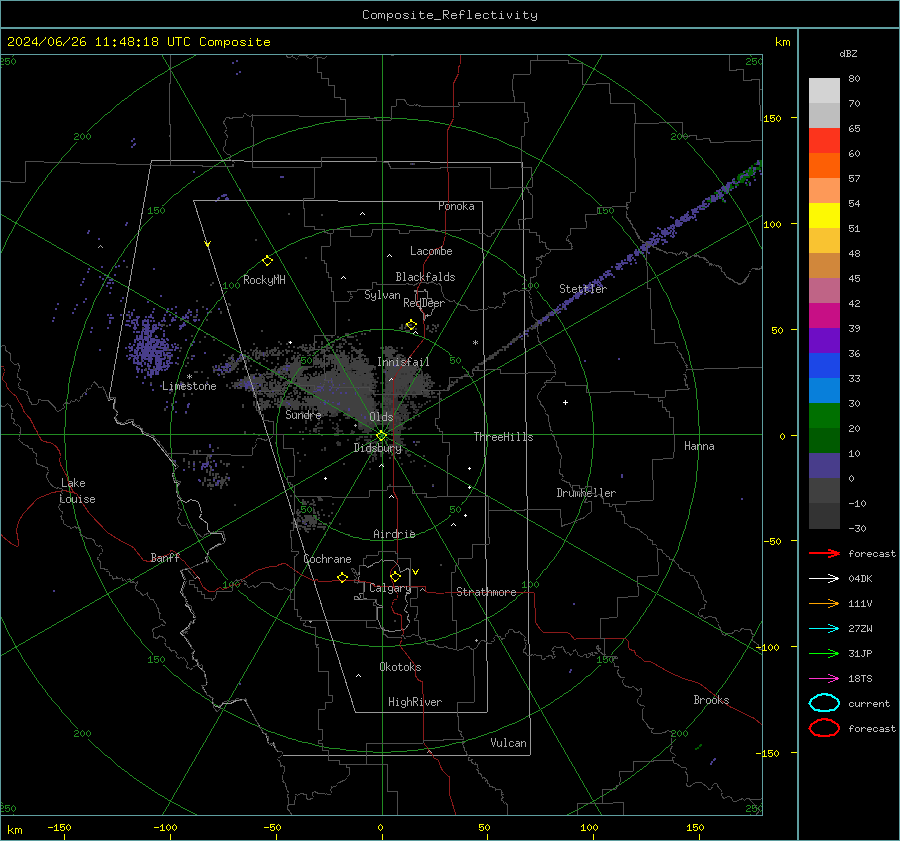The width and height of the screenshot is (900, 841).
Task: Click the Calgary city label
Action: coord(390,588)
